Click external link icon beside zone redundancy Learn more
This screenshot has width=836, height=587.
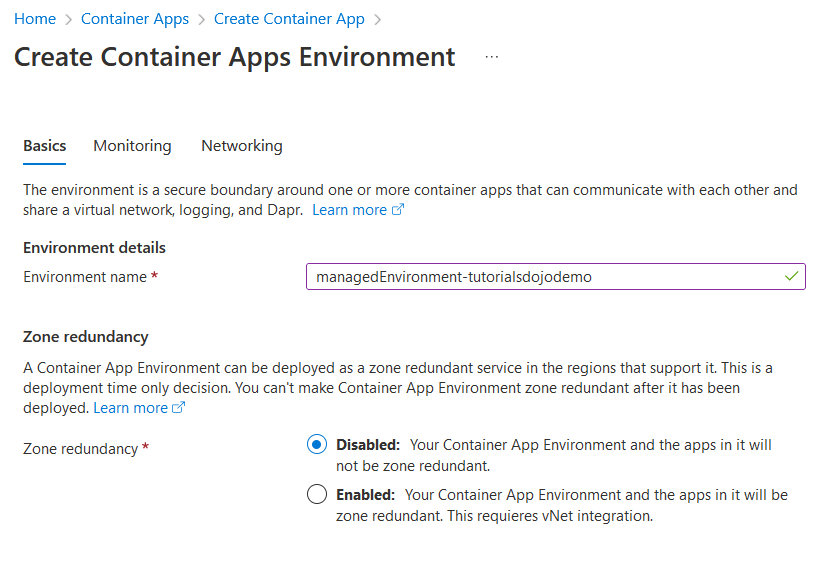(179, 408)
